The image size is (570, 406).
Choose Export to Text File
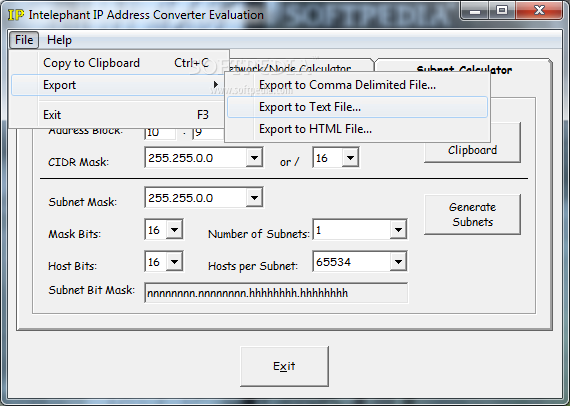tap(357, 107)
